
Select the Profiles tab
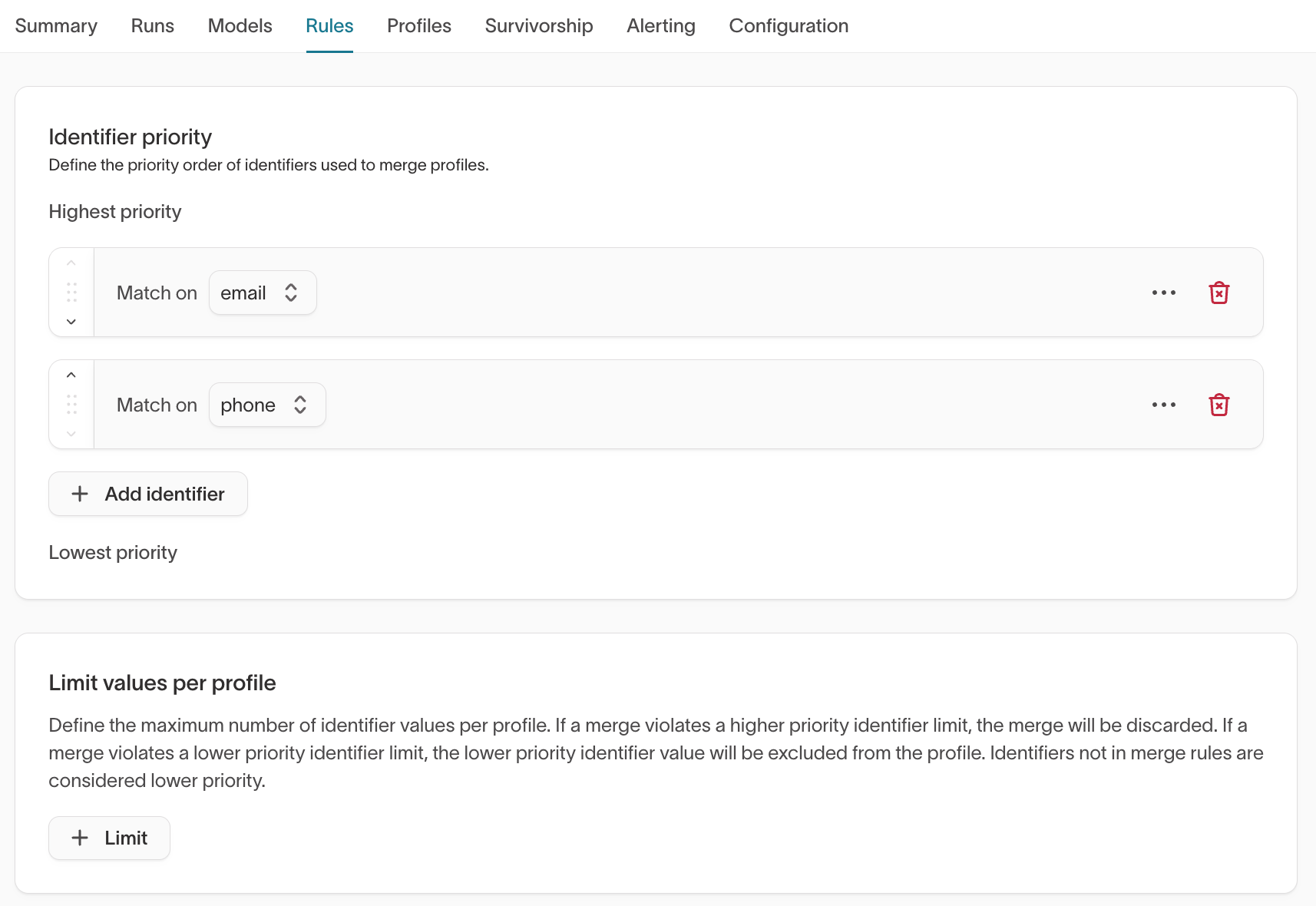tap(419, 26)
